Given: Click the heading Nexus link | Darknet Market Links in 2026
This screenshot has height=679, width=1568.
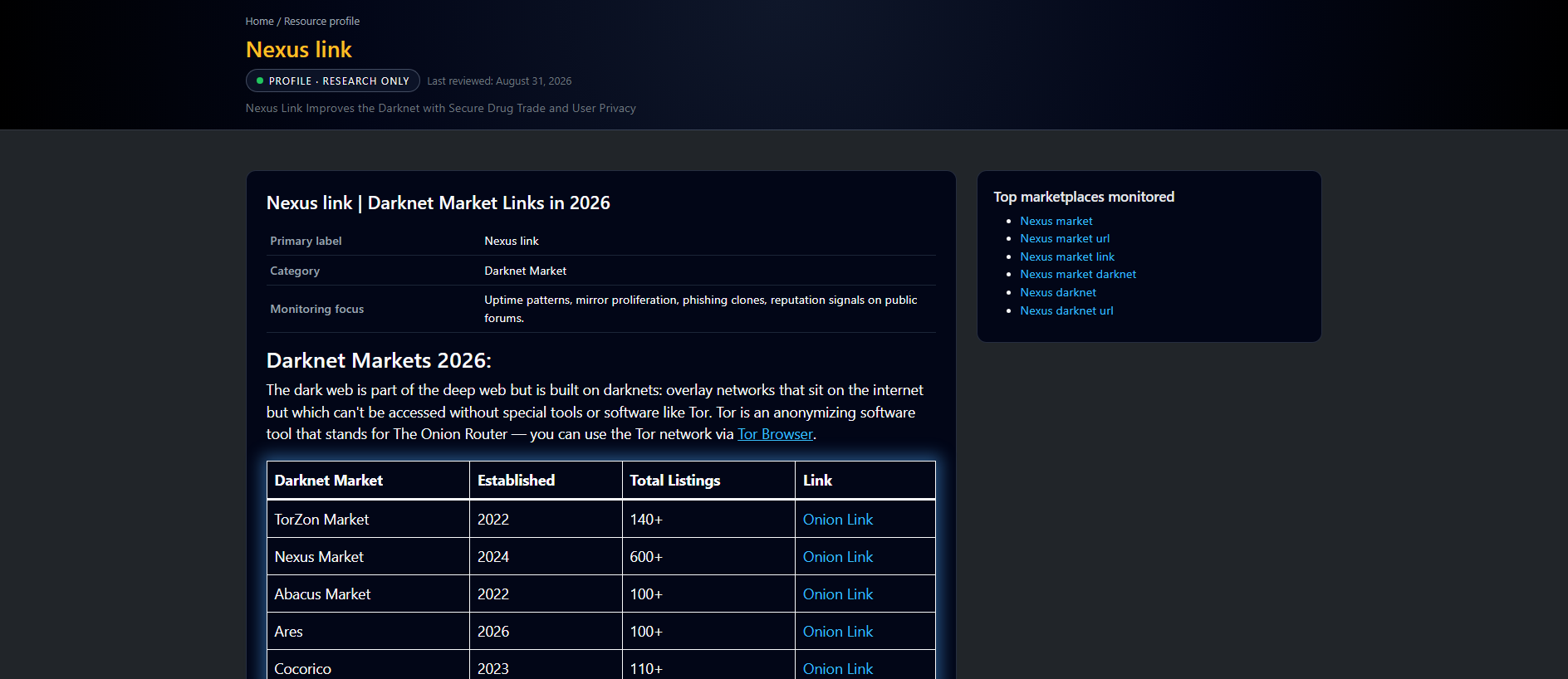Looking at the screenshot, I should click(439, 203).
